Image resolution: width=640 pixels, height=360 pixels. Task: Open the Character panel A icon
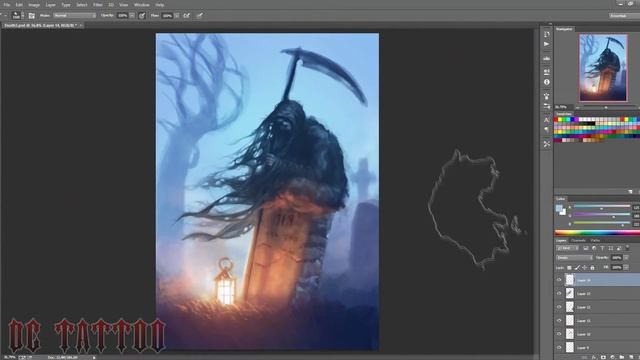(x=547, y=120)
